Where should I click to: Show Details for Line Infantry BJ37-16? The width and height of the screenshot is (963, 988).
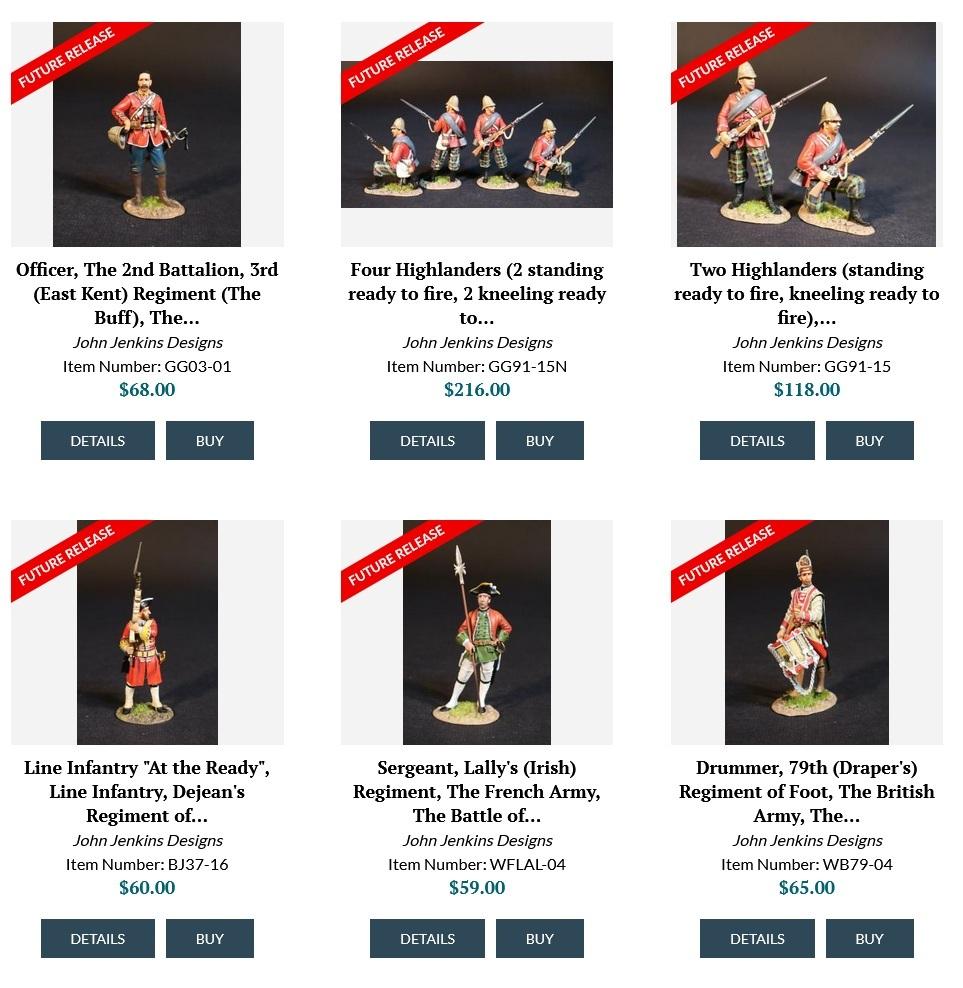[98, 938]
